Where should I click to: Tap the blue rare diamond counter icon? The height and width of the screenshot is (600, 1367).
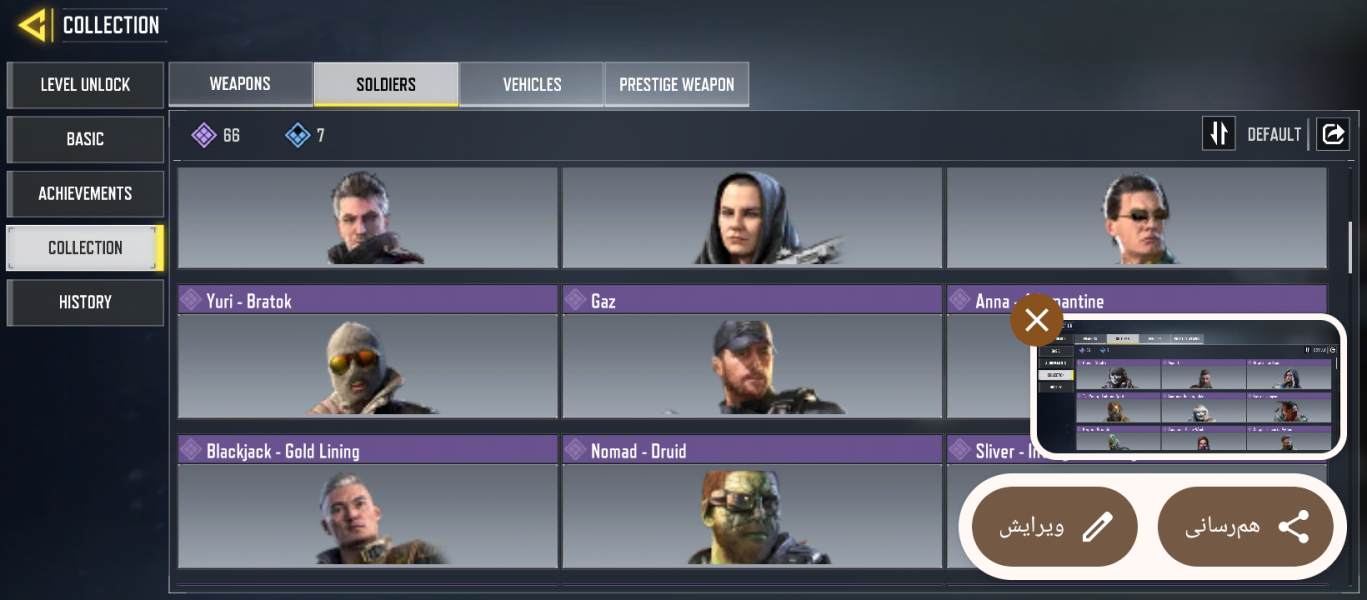tap(298, 135)
